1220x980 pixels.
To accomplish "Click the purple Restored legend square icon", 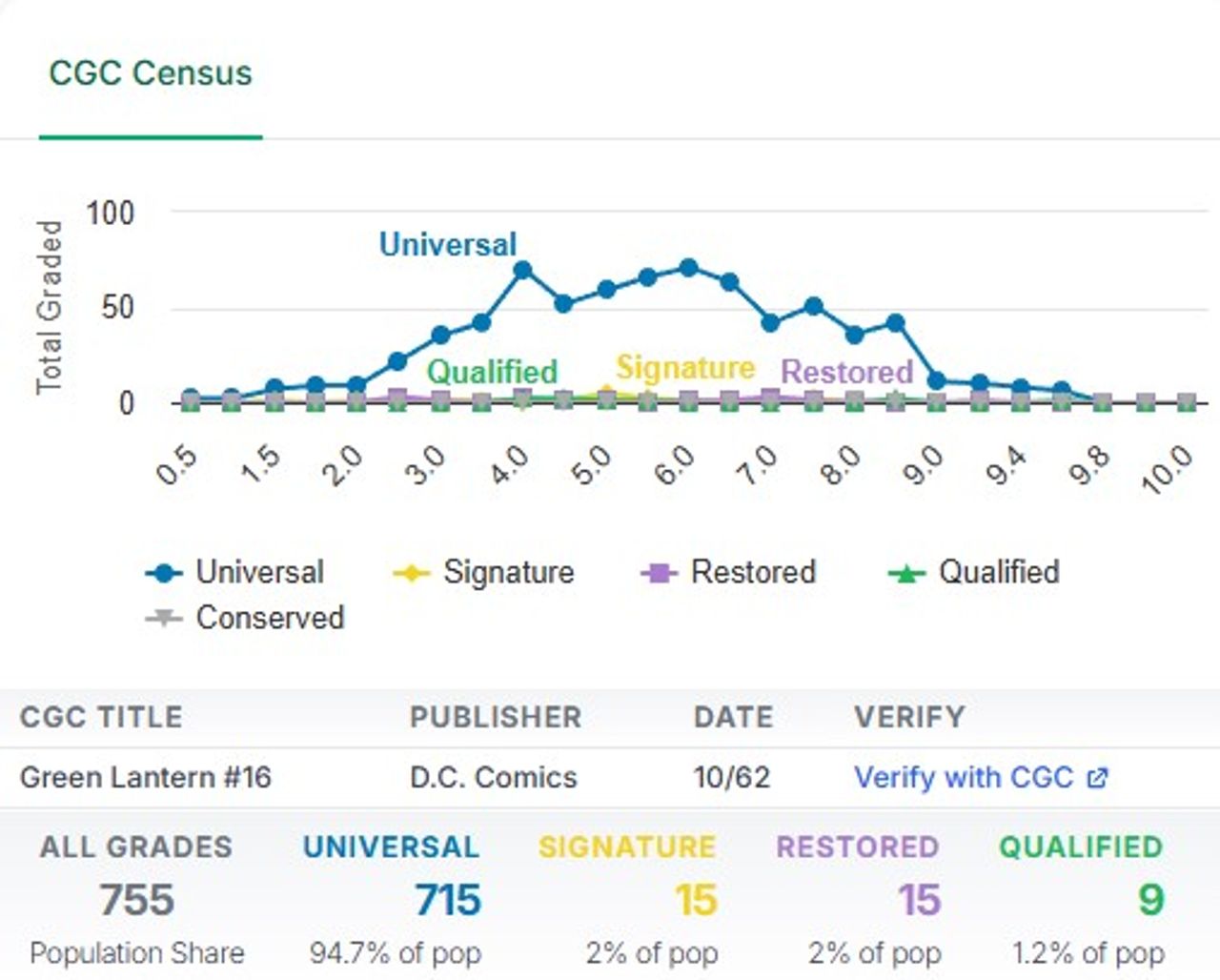I will (x=660, y=573).
